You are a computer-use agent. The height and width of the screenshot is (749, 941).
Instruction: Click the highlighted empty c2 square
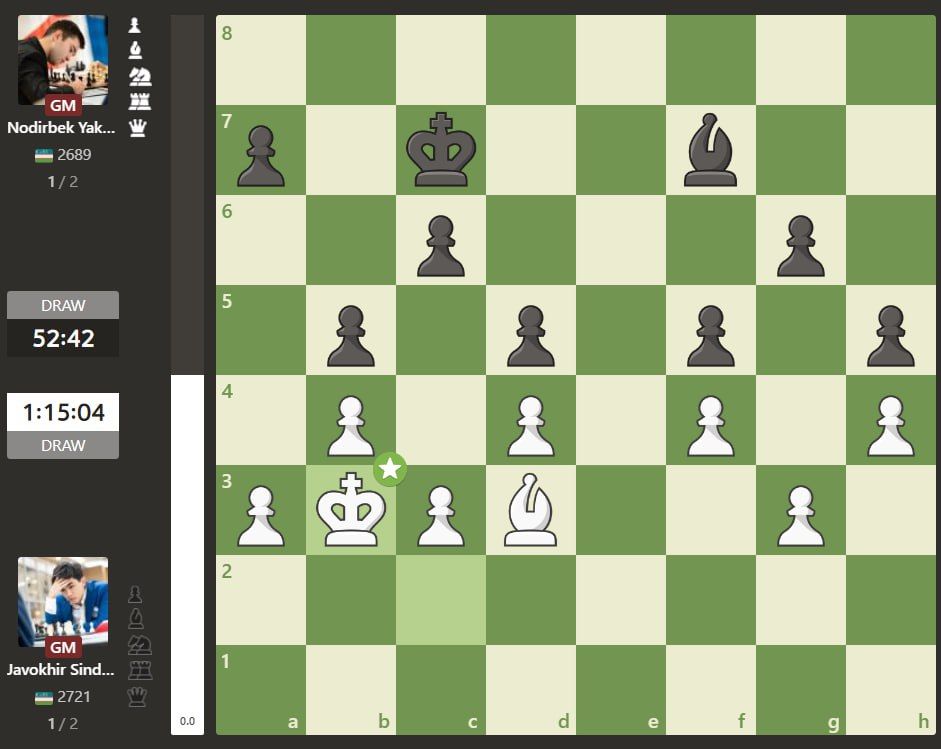click(441, 600)
